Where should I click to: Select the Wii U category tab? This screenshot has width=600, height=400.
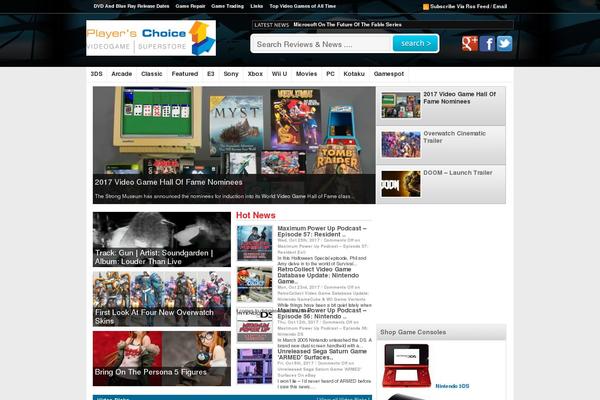279,74
